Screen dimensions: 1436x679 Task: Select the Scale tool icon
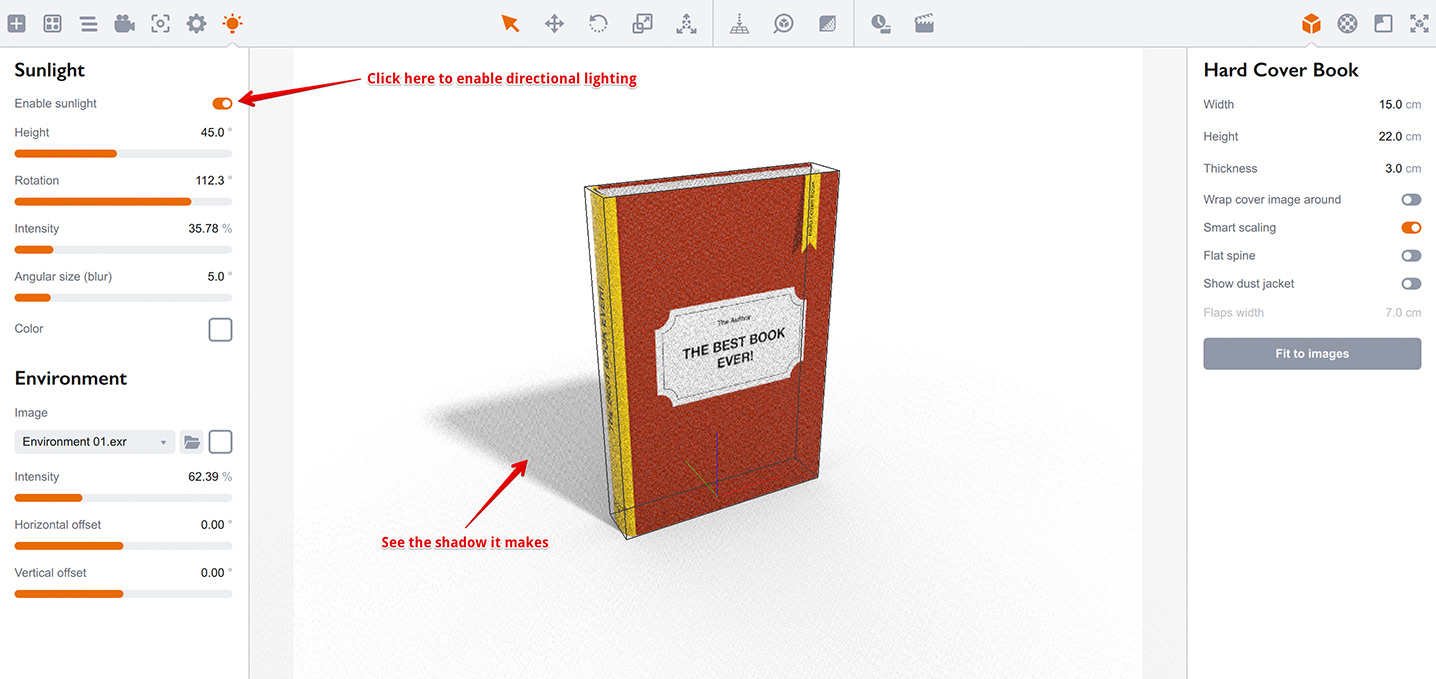pos(642,22)
